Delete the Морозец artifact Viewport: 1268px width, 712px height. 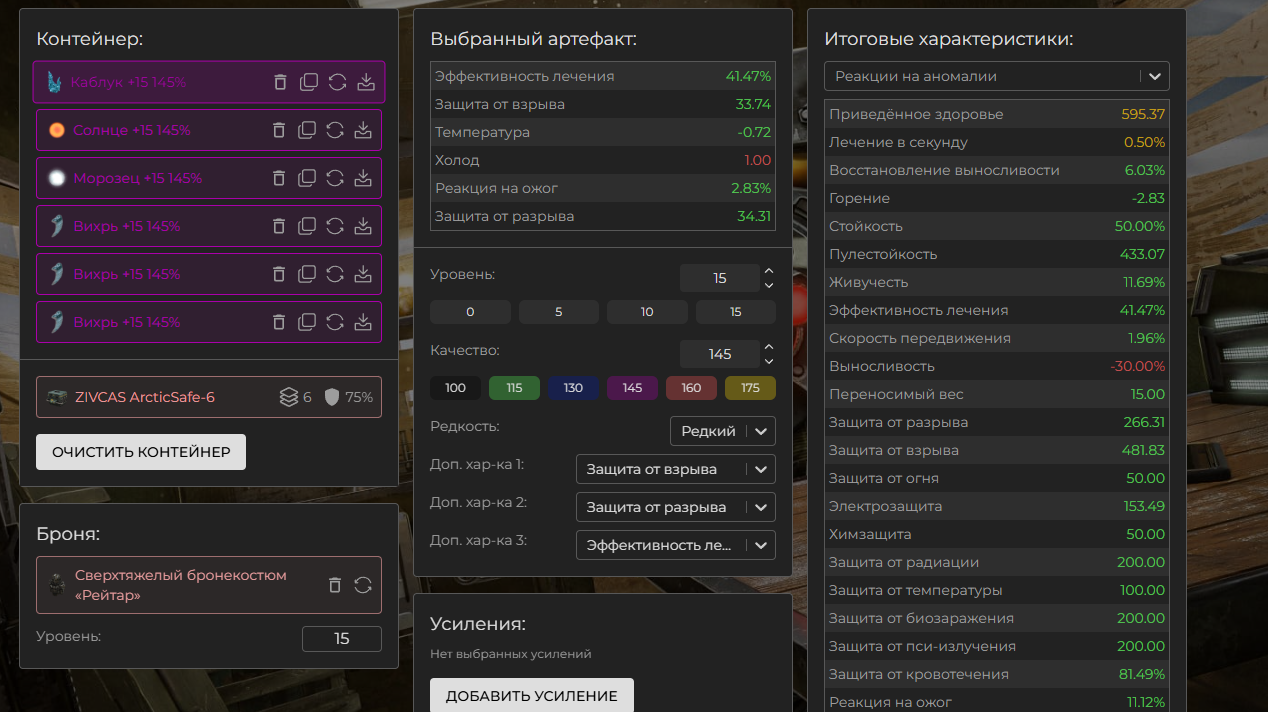(279, 178)
